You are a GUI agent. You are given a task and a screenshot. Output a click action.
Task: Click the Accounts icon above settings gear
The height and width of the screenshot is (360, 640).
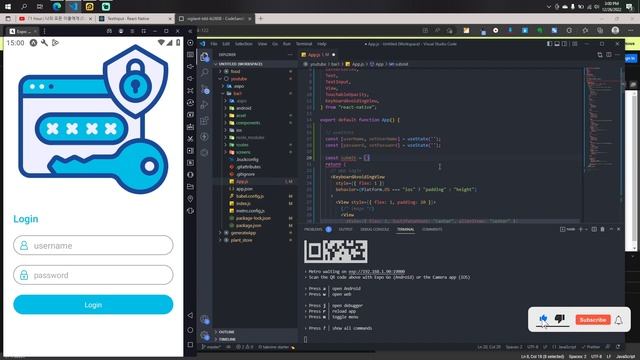[204, 319]
